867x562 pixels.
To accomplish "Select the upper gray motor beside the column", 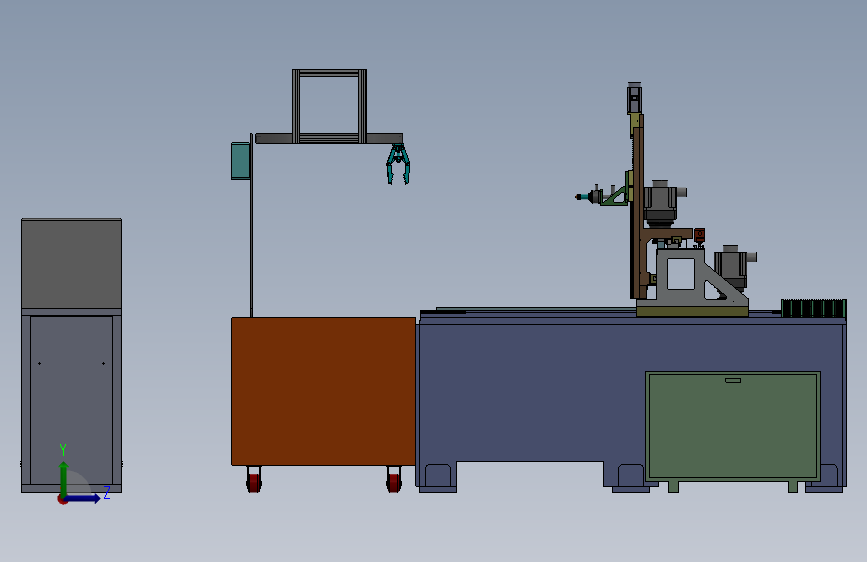I will [662, 203].
